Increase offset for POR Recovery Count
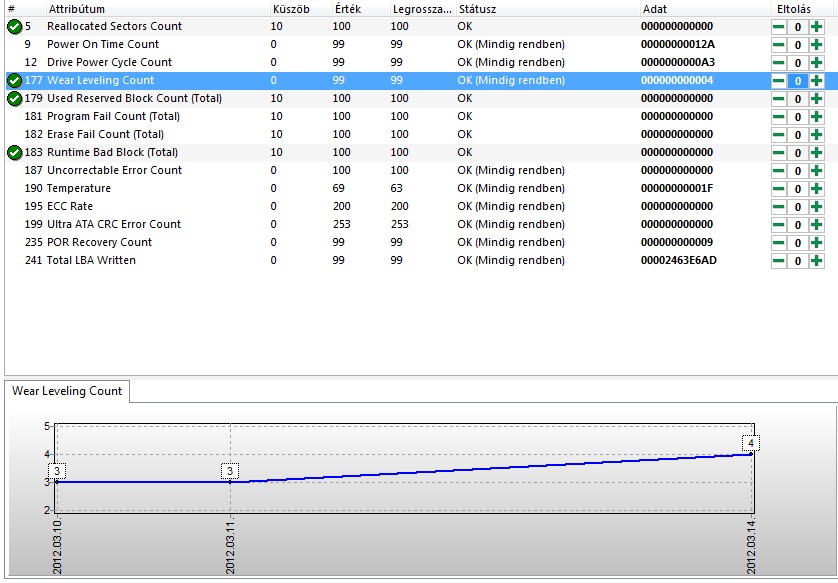This screenshot has height=583, width=838. point(816,243)
